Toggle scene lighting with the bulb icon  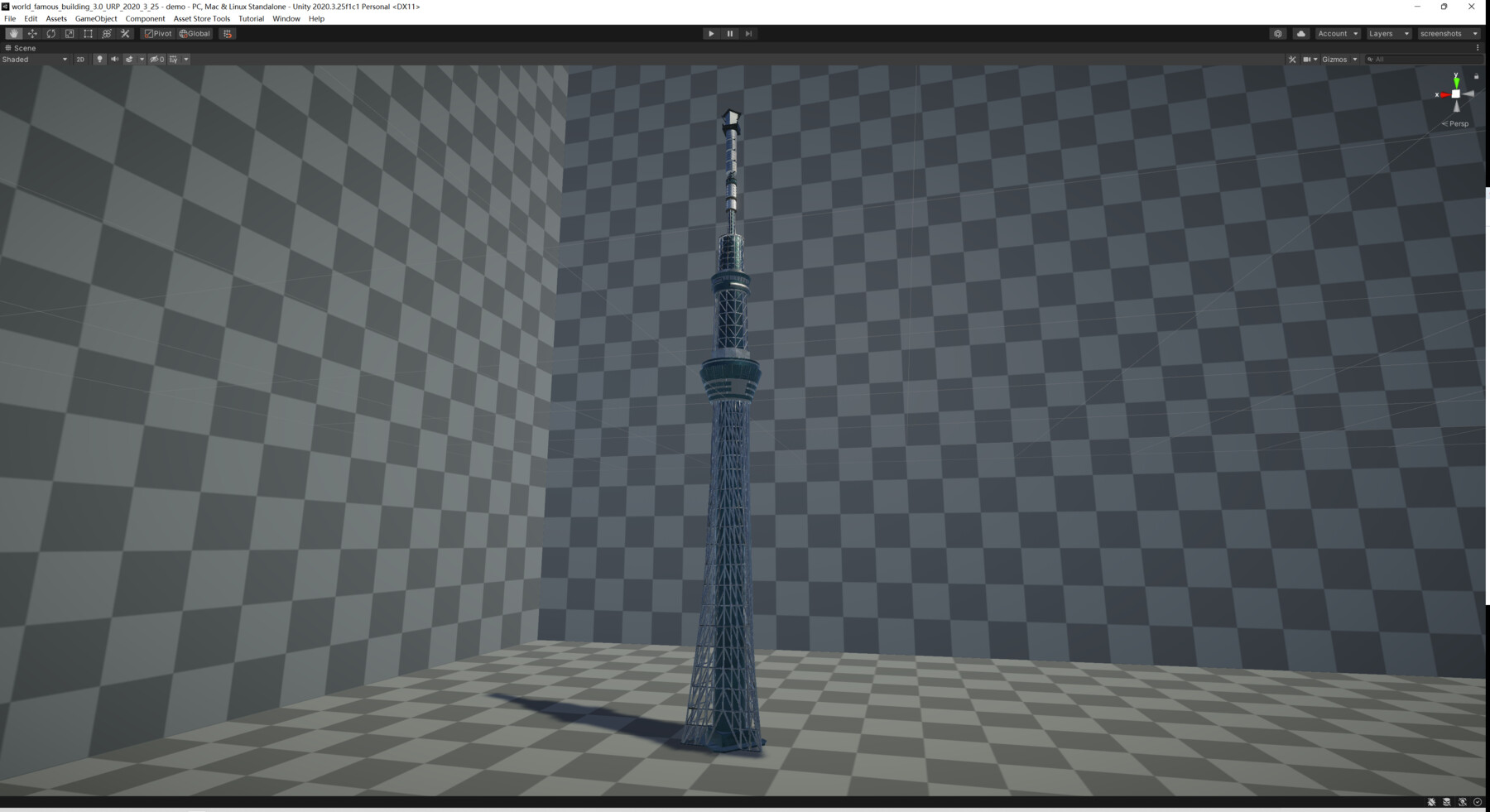(99, 59)
